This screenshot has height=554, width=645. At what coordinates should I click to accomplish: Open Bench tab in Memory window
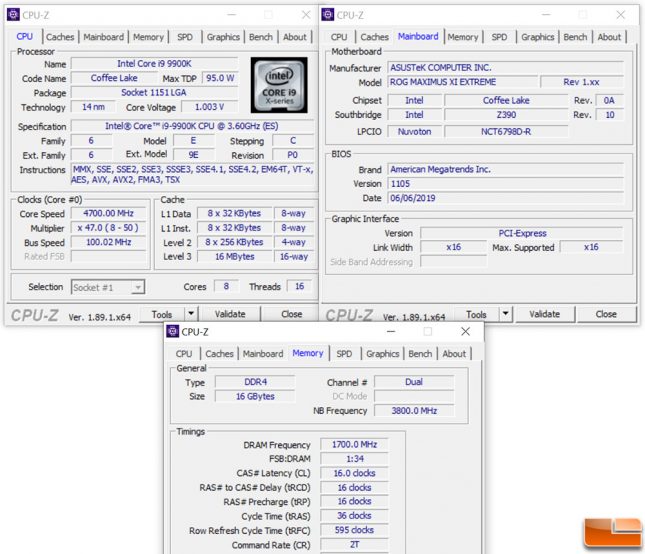coord(420,354)
